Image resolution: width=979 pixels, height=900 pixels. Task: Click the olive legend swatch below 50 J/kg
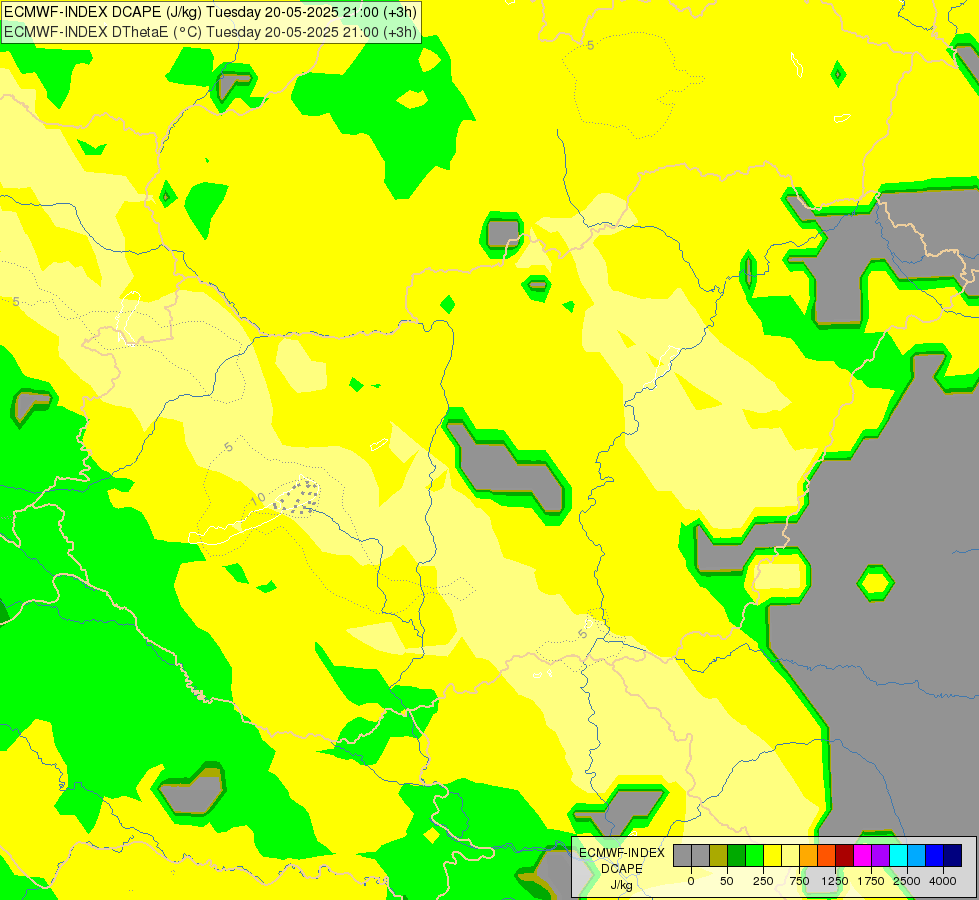tap(718, 856)
